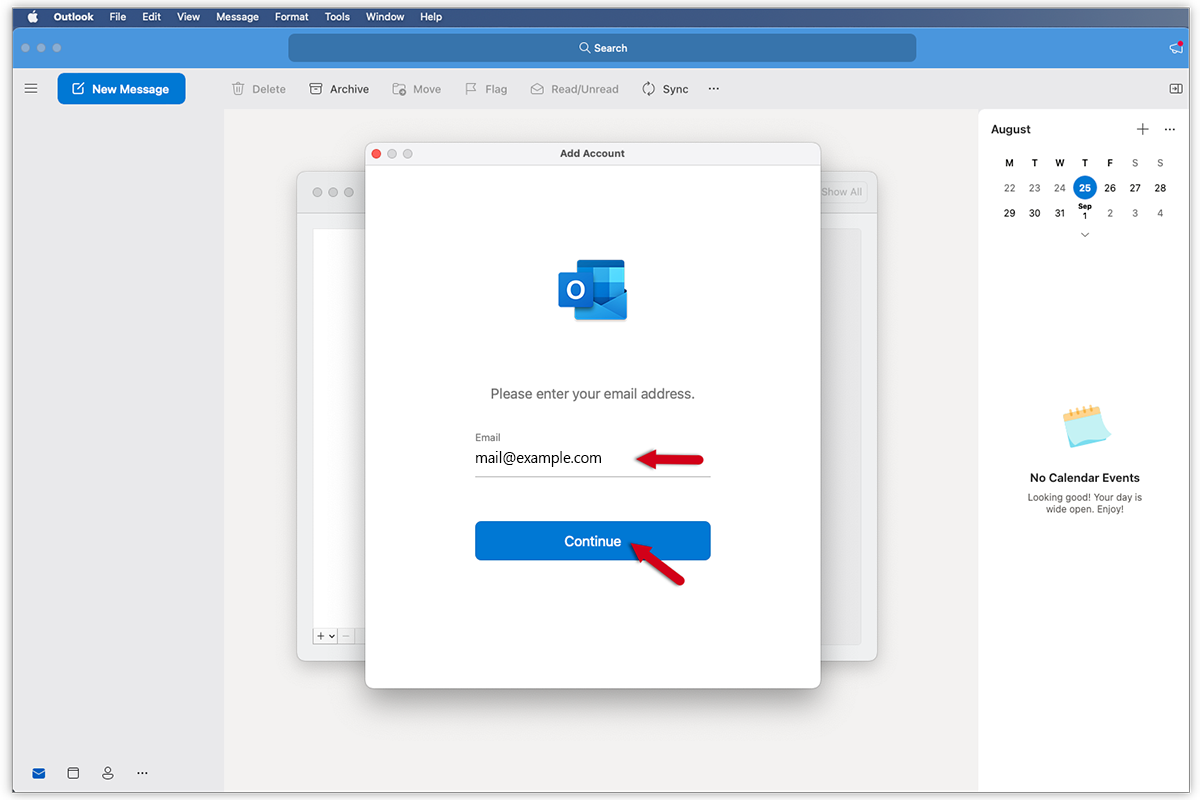The height and width of the screenshot is (800, 1200).
Task: Select the 31st in mini calendar
Action: [1060, 213]
